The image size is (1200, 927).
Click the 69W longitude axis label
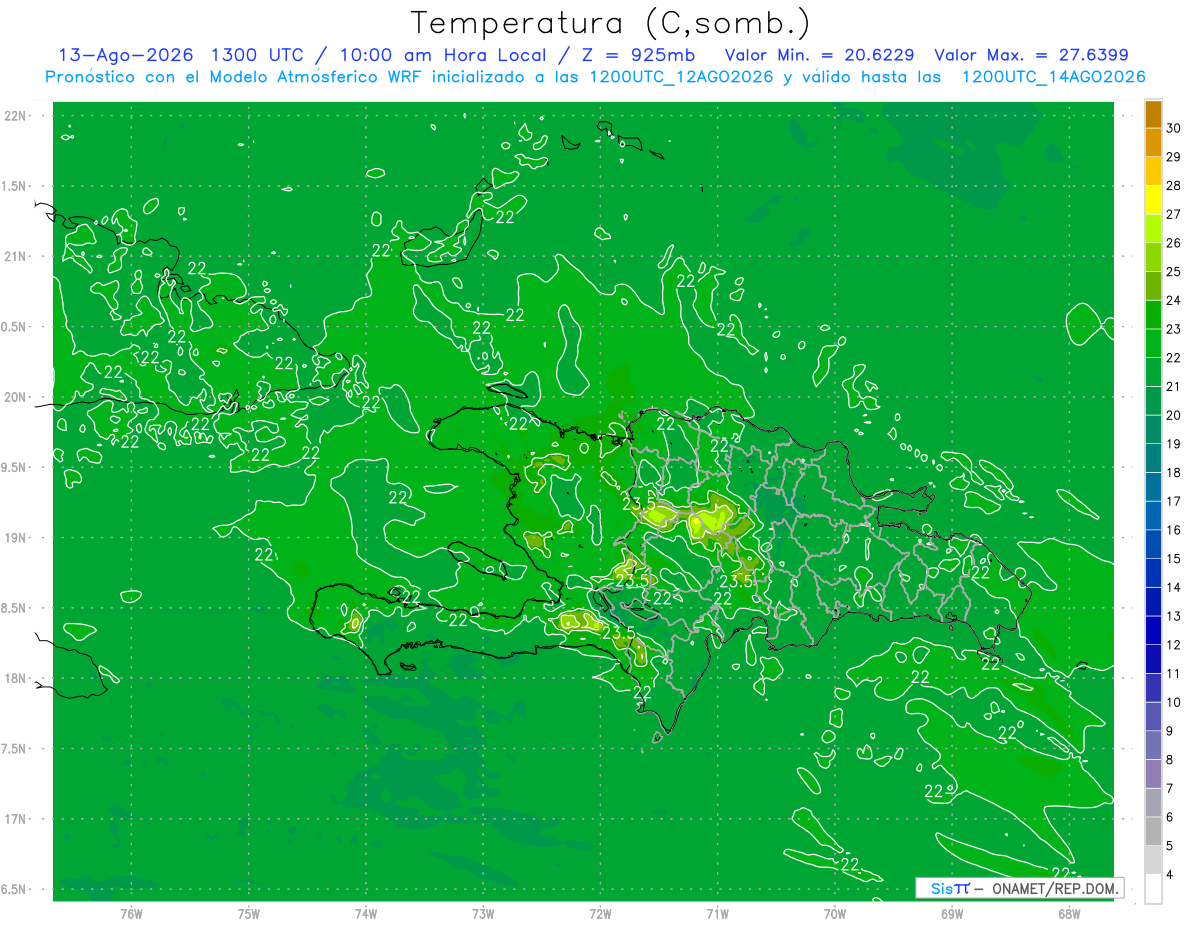(x=952, y=914)
